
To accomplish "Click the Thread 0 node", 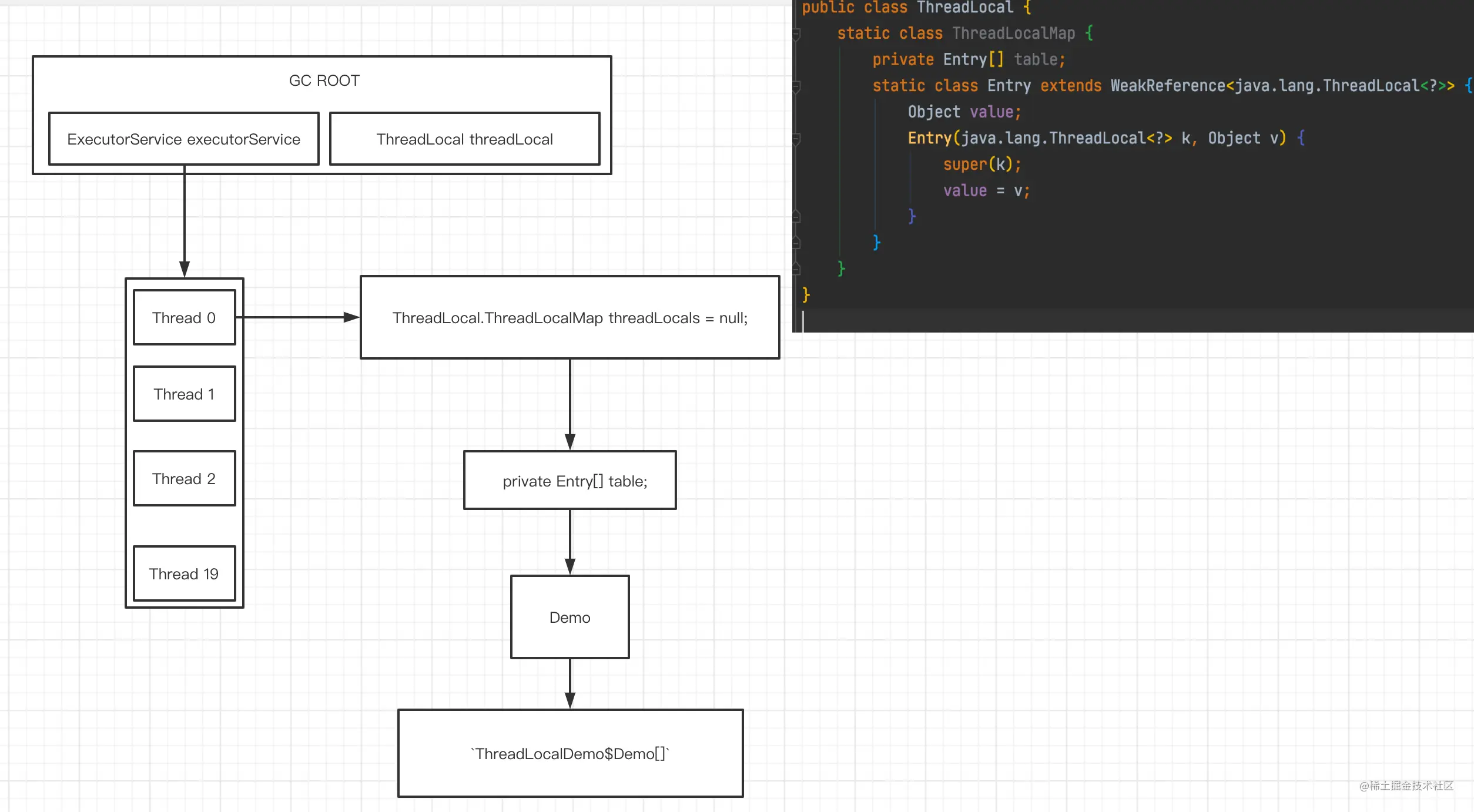I will click(x=185, y=317).
